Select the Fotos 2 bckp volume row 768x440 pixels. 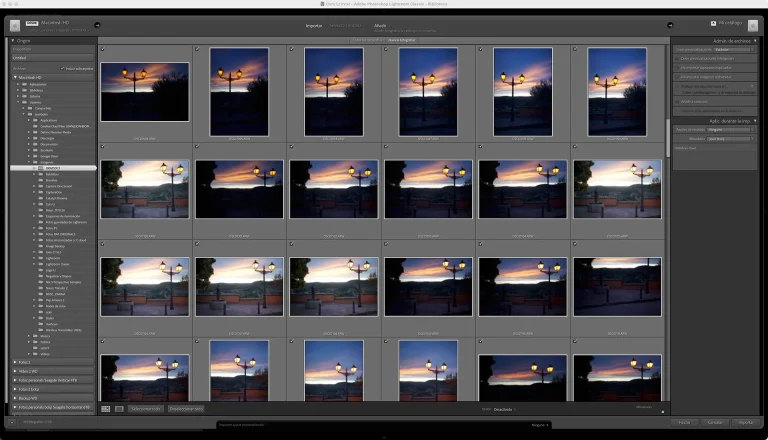51,389
